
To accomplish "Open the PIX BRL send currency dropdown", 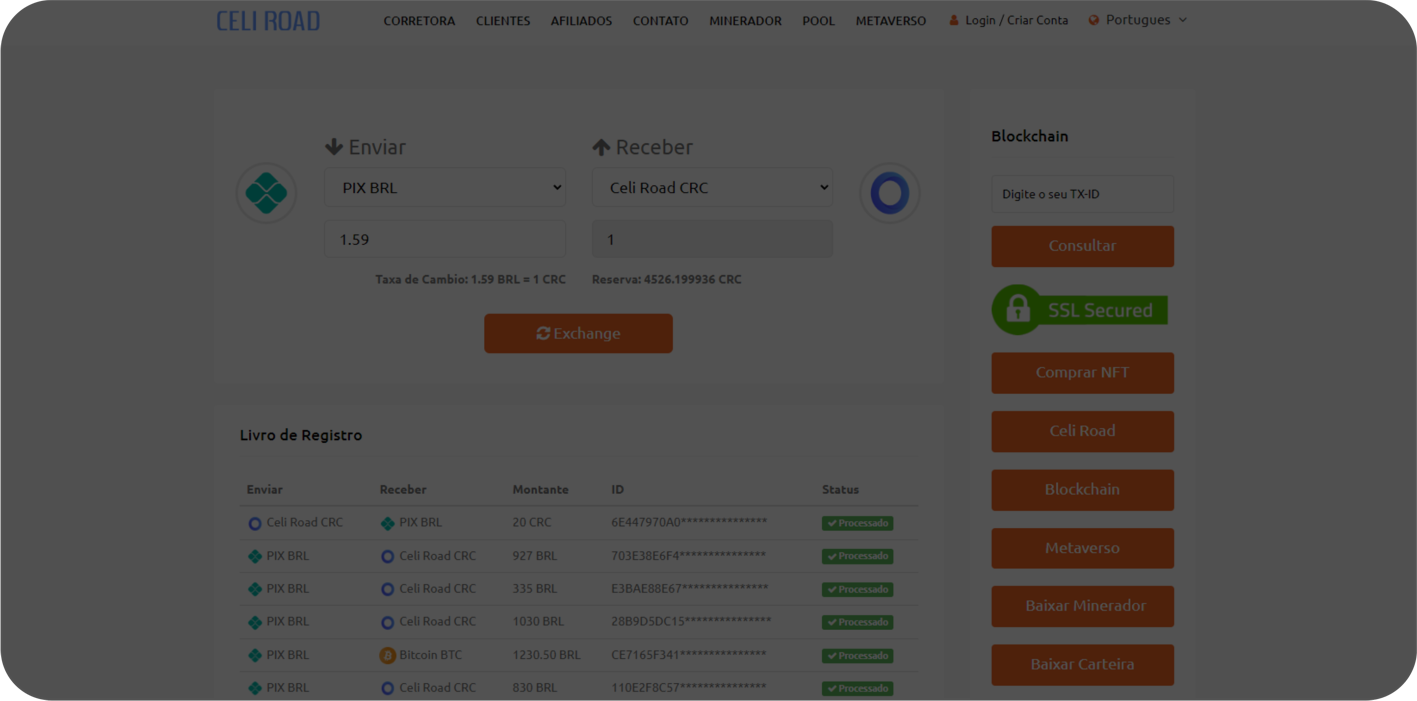I will 445,187.
